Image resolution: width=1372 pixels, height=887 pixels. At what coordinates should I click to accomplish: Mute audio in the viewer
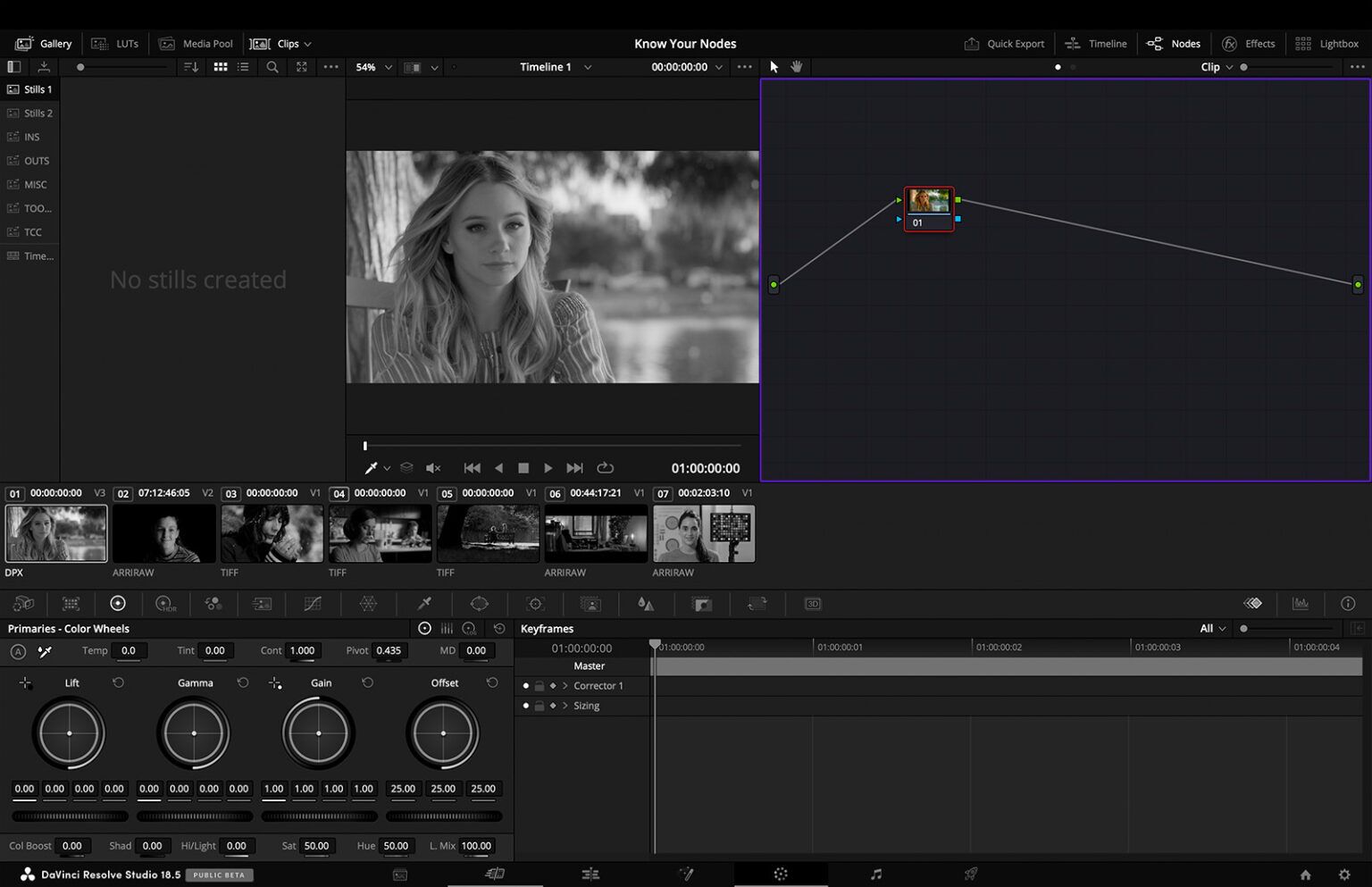(x=433, y=467)
